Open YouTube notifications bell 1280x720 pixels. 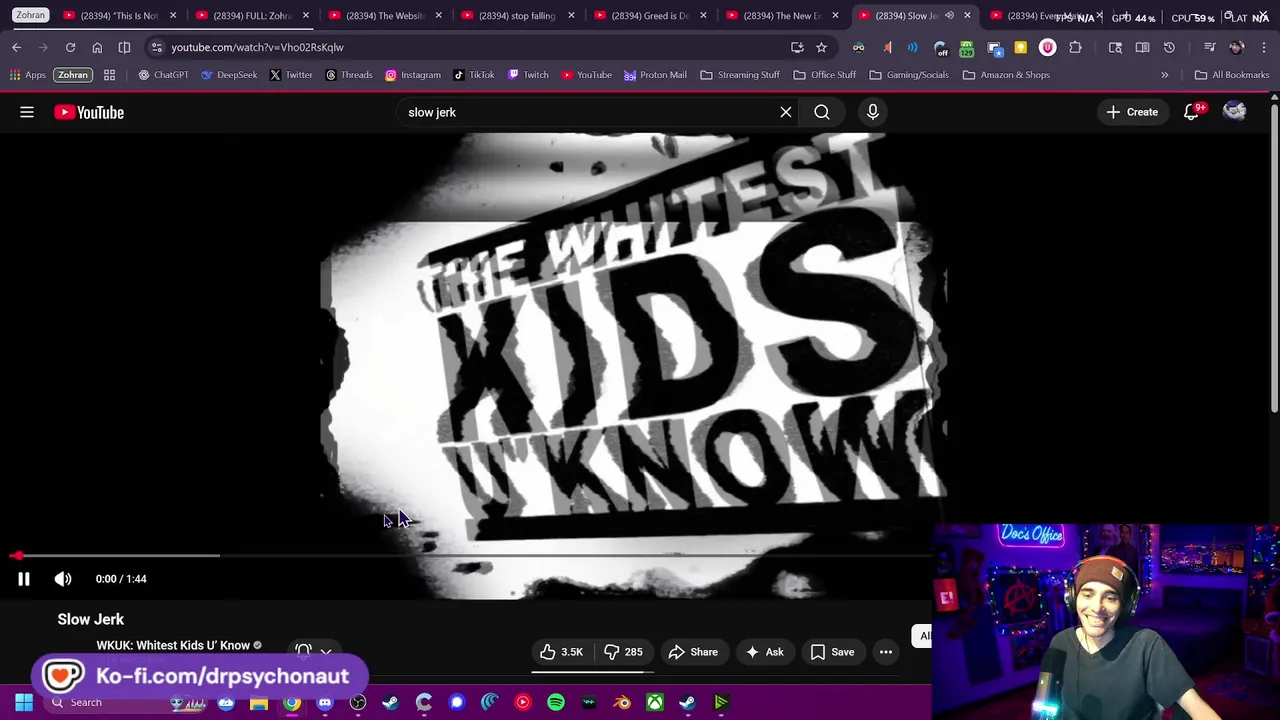click(x=1191, y=112)
